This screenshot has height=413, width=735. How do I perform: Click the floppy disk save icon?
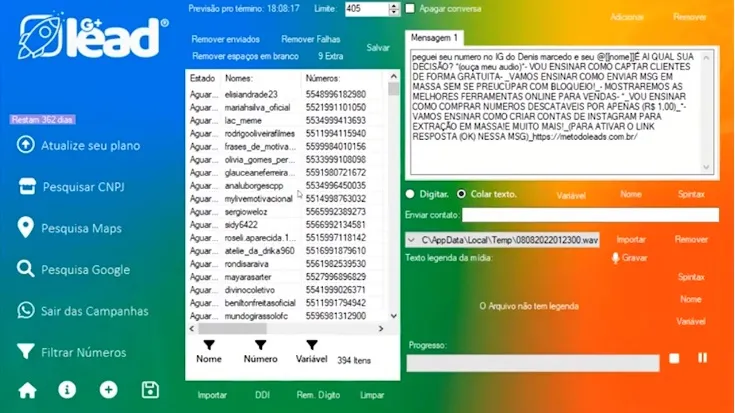(150, 390)
